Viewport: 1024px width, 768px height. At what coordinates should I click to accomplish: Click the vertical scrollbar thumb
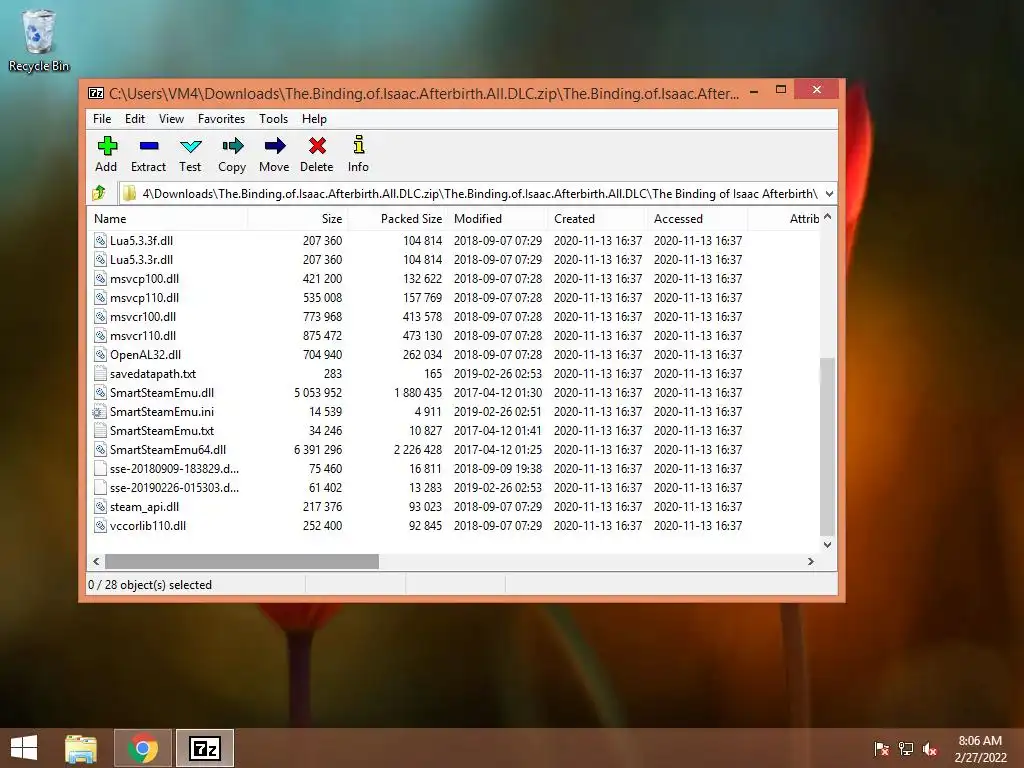(827, 447)
